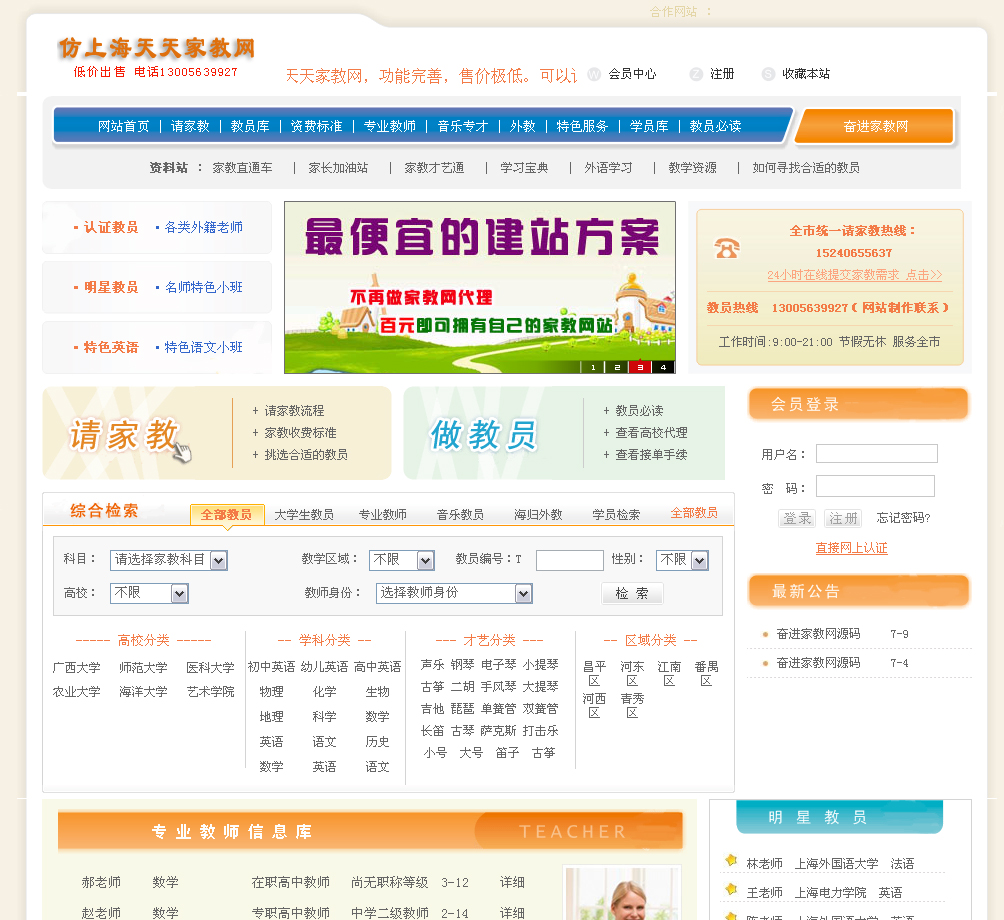Switch to the 大学生教员 tab
This screenshot has width=1004, height=920.
click(x=304, y=514)
